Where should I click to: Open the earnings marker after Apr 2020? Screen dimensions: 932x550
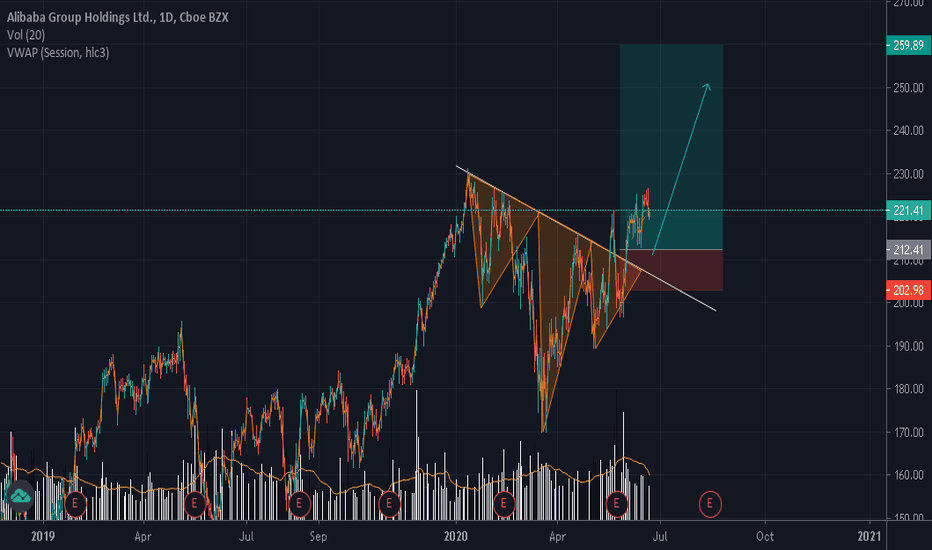tap(617, 504)
